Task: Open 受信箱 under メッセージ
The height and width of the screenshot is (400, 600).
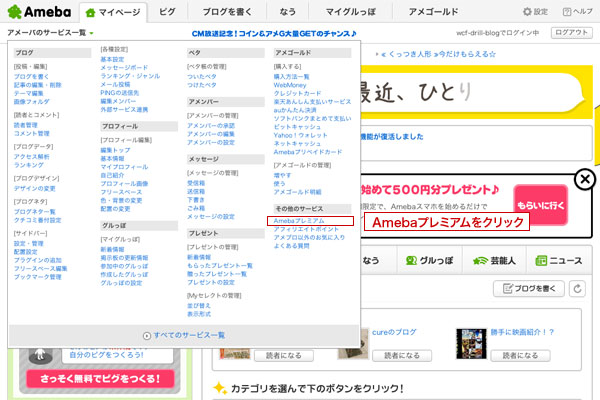Action: click(196, 183)
